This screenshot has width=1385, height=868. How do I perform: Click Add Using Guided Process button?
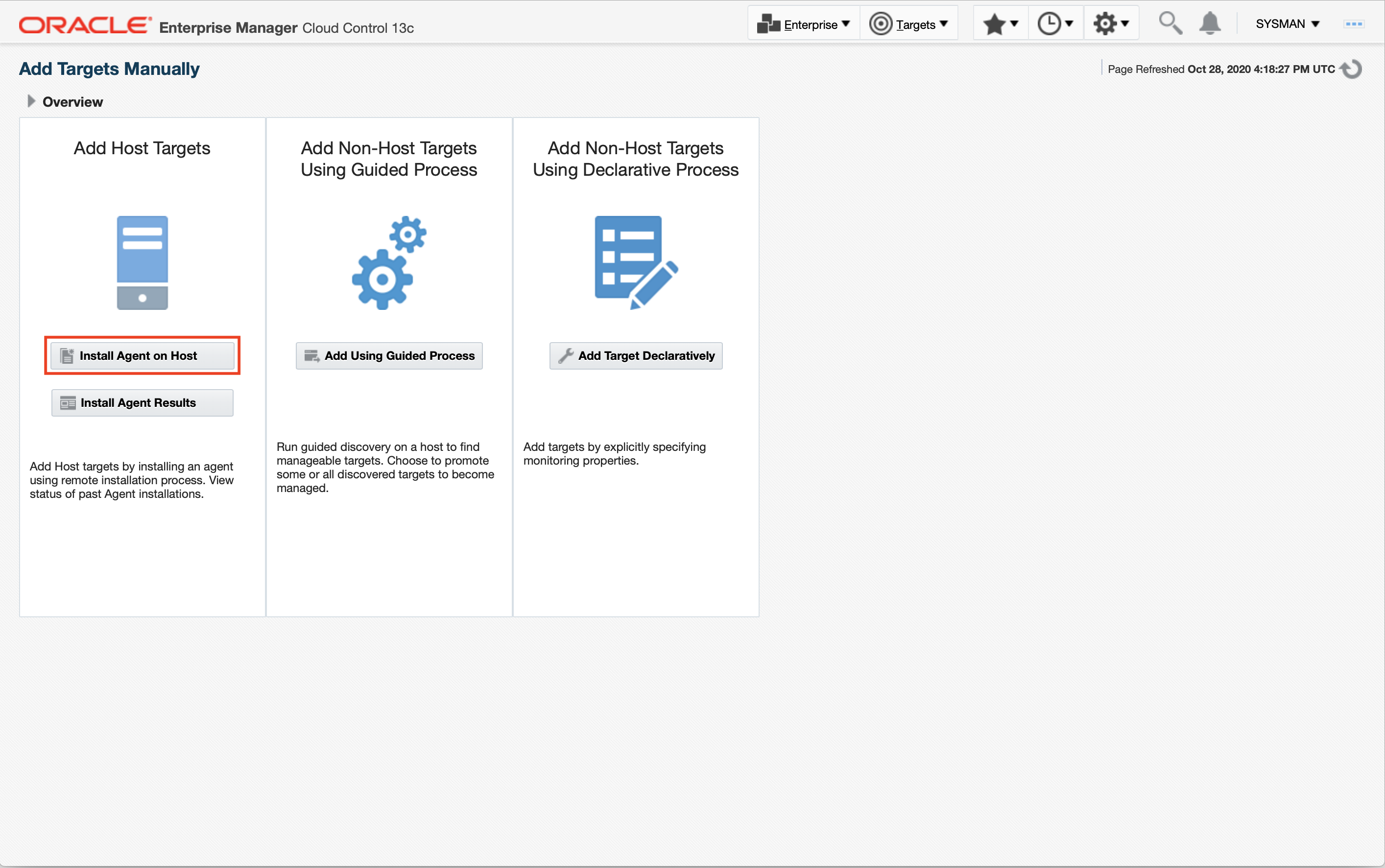(389, 356)
